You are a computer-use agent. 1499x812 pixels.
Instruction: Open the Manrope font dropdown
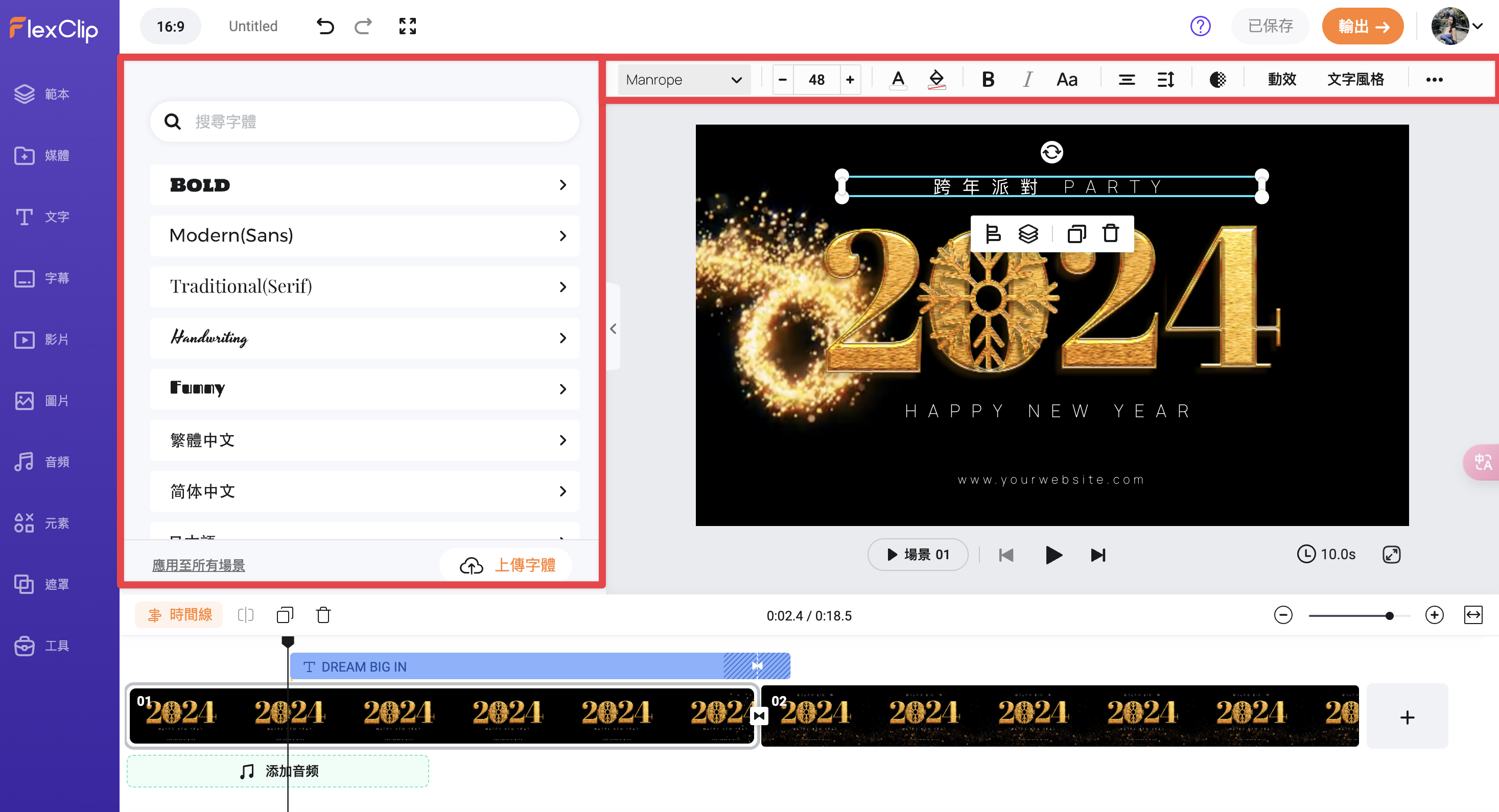coord(684,79)
